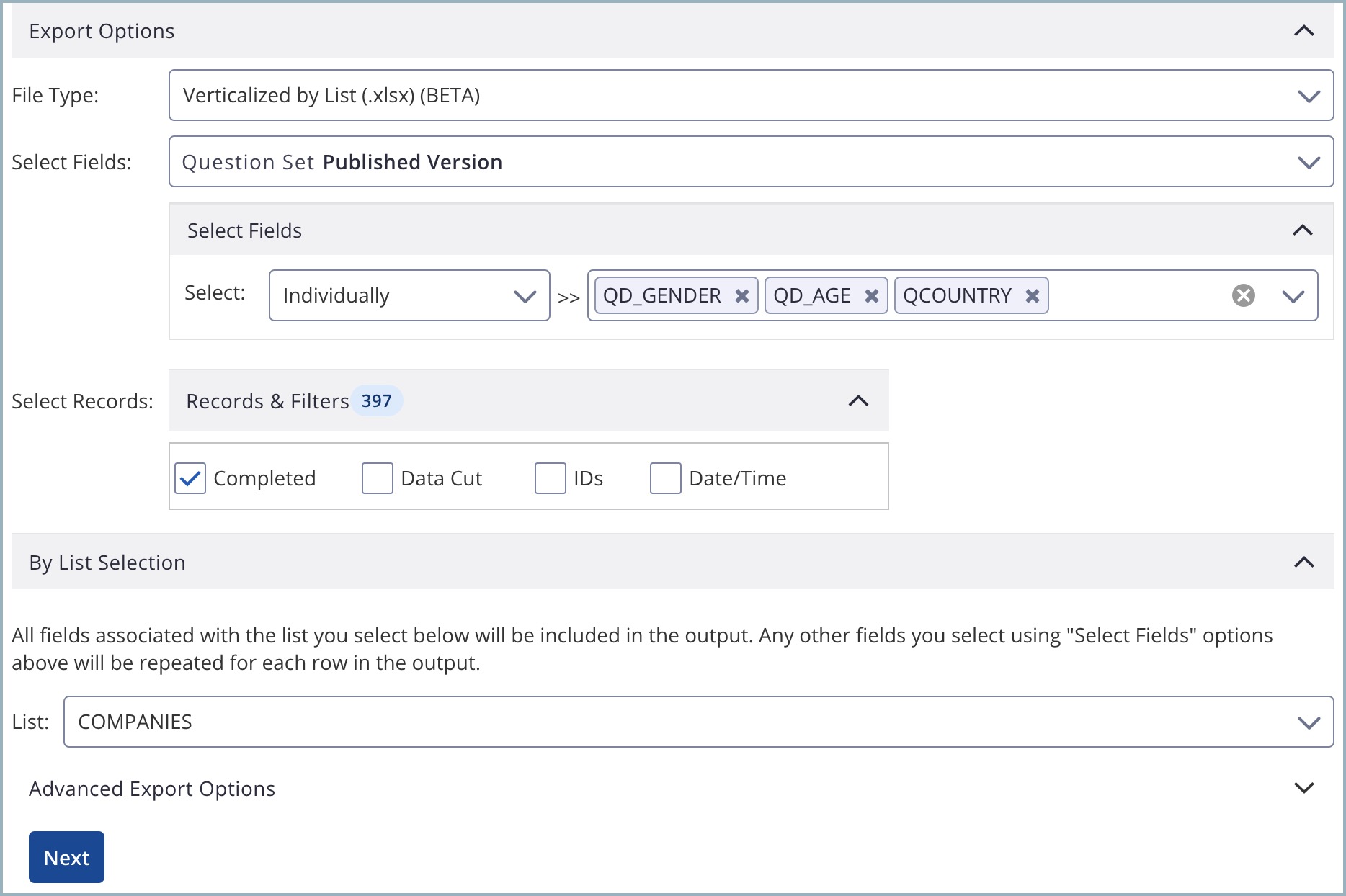The height and width of the screenshot is (896, 1346).
Task: Collapse the Records & Filters section chevron
Action: (857, 400)
